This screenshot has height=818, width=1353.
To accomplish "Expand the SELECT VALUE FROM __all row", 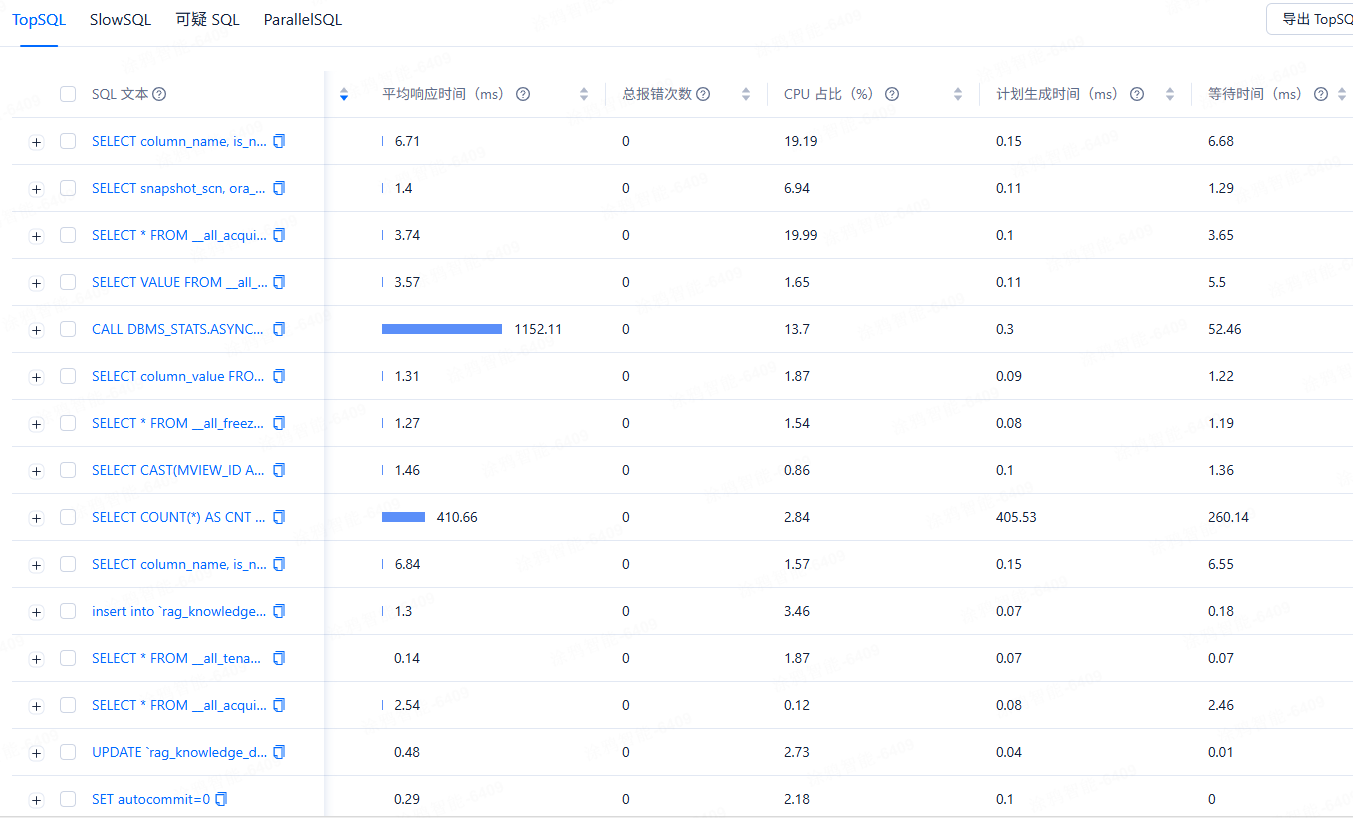I will pyautogui.click(x=37, y=283).
